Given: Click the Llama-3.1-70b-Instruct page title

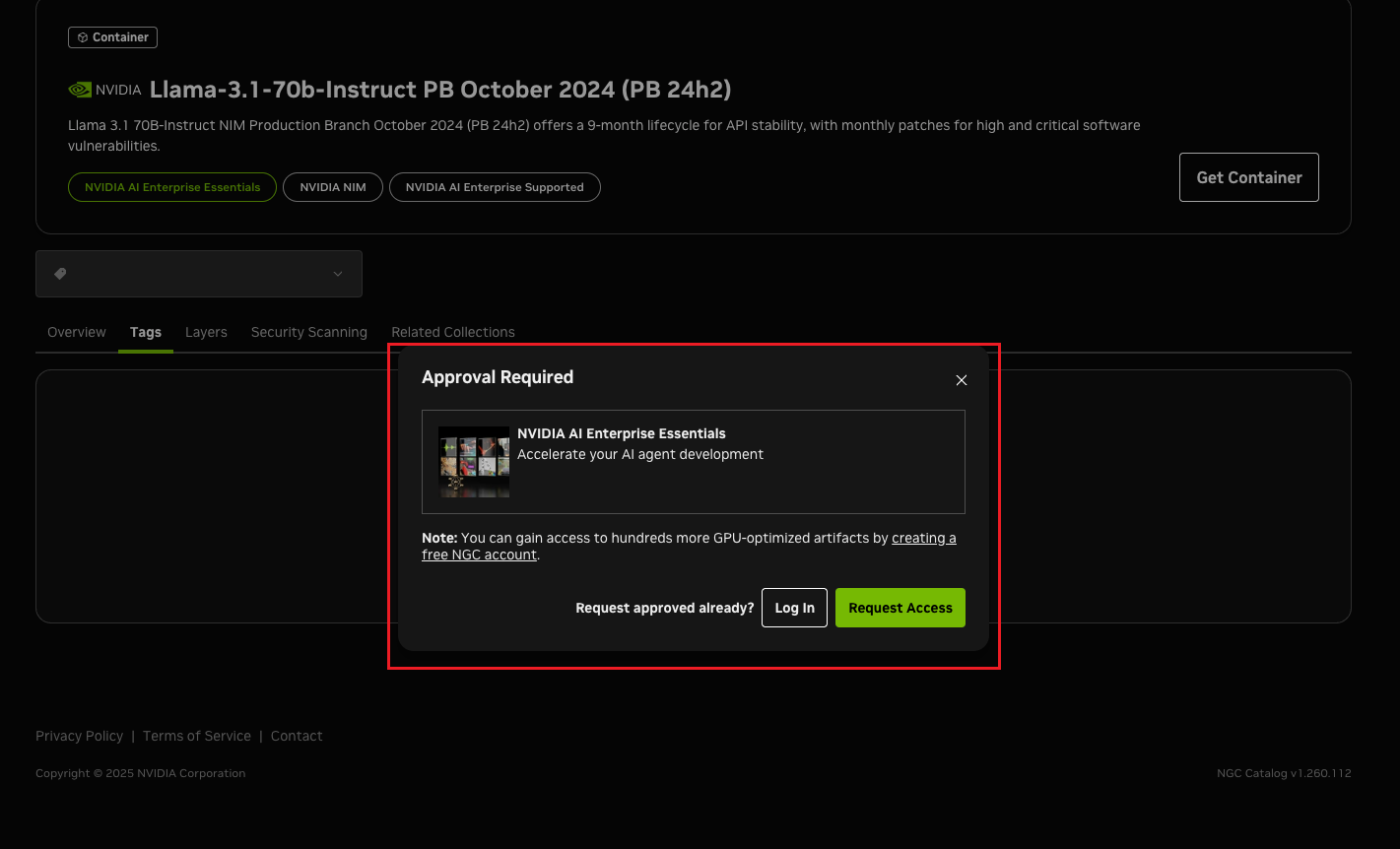Looking at the screenshot, I should (440, 90).
